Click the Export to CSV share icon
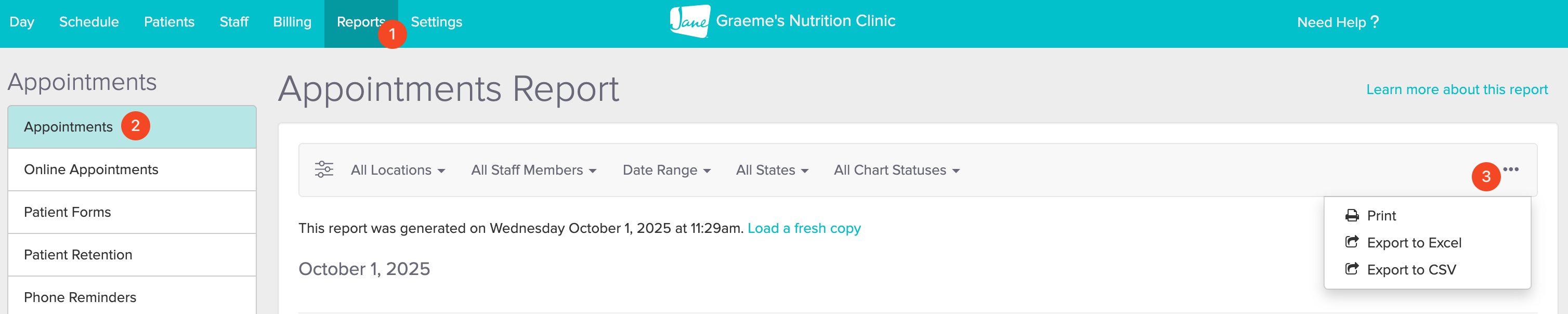The height and width of the screenshot is (314, 1568). tap(1352, 269)
